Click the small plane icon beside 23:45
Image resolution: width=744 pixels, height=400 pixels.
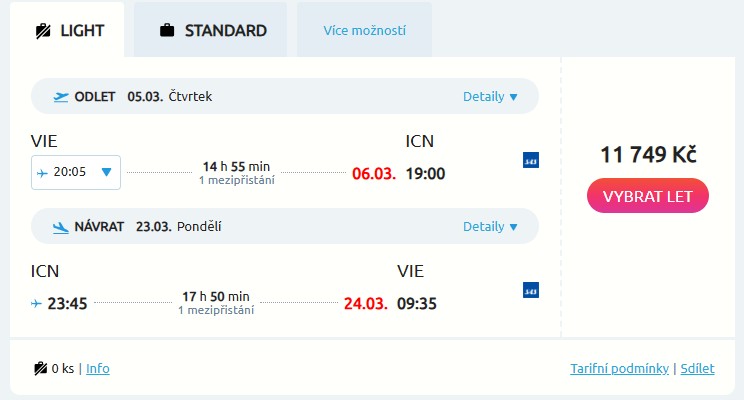point(37,303)
